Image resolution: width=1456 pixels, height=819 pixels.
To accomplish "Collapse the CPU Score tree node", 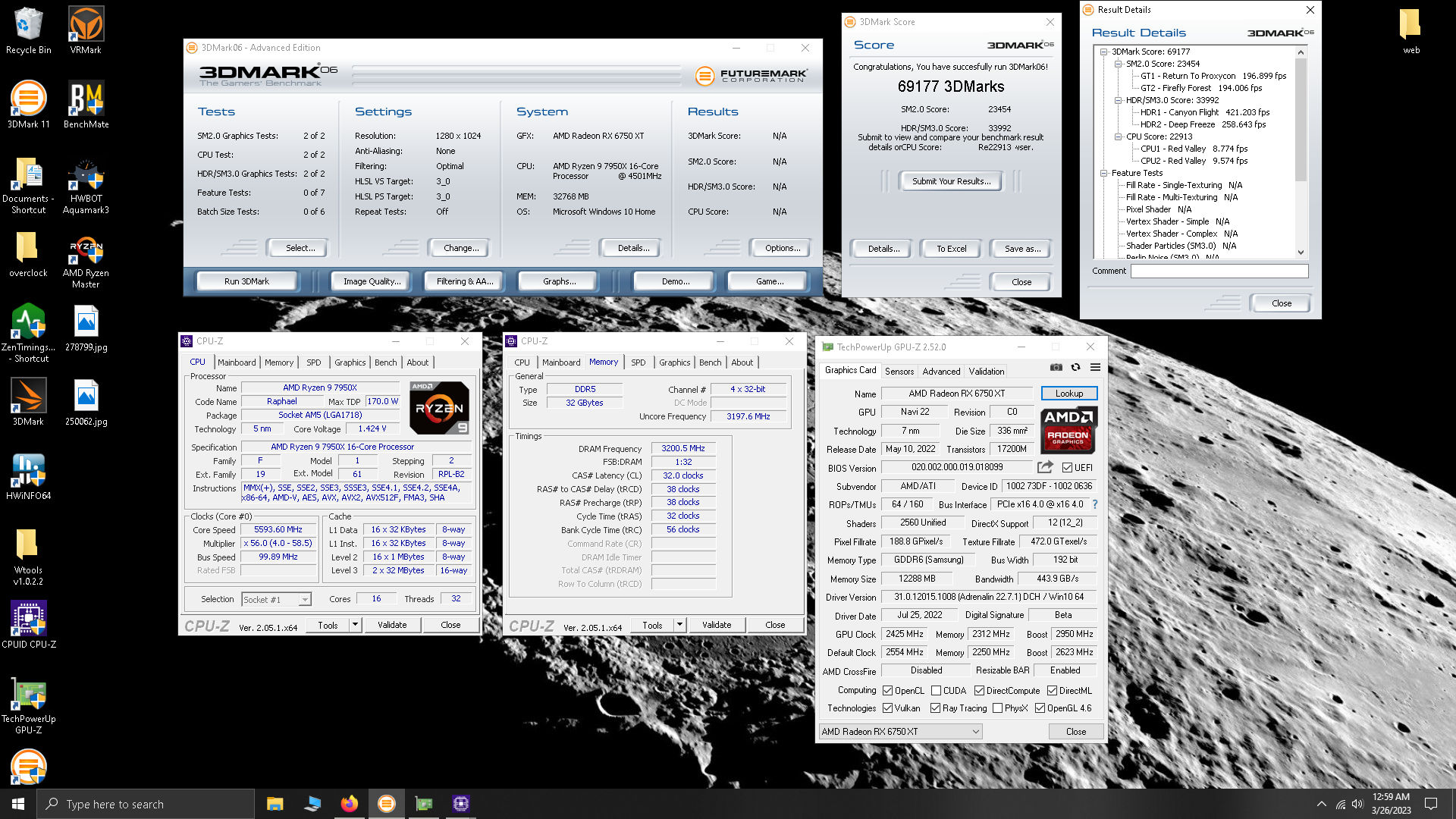I will [x=1119, y=137].
